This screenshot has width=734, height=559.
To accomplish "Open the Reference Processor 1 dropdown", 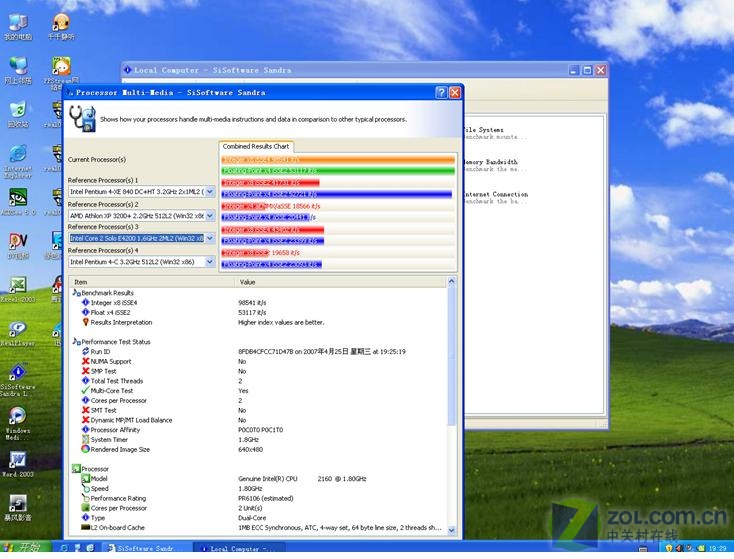I will click(x=210, y=191).
